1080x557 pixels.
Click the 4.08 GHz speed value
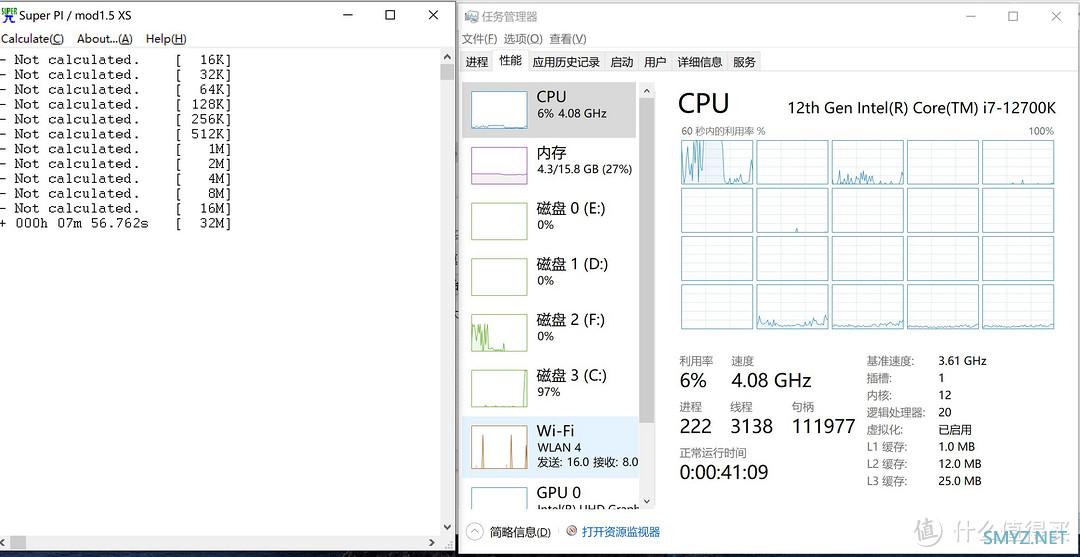pos(771,381)
